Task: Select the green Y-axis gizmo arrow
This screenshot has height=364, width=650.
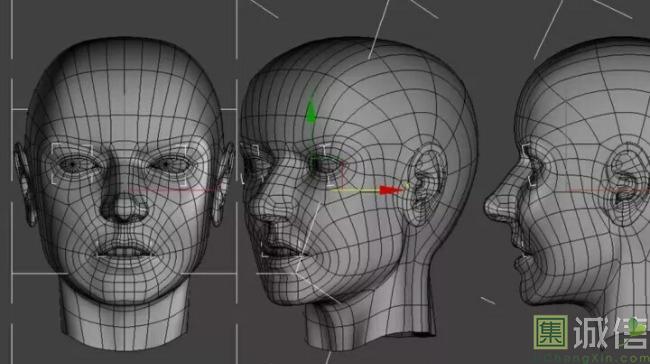Action: point(310,111)
